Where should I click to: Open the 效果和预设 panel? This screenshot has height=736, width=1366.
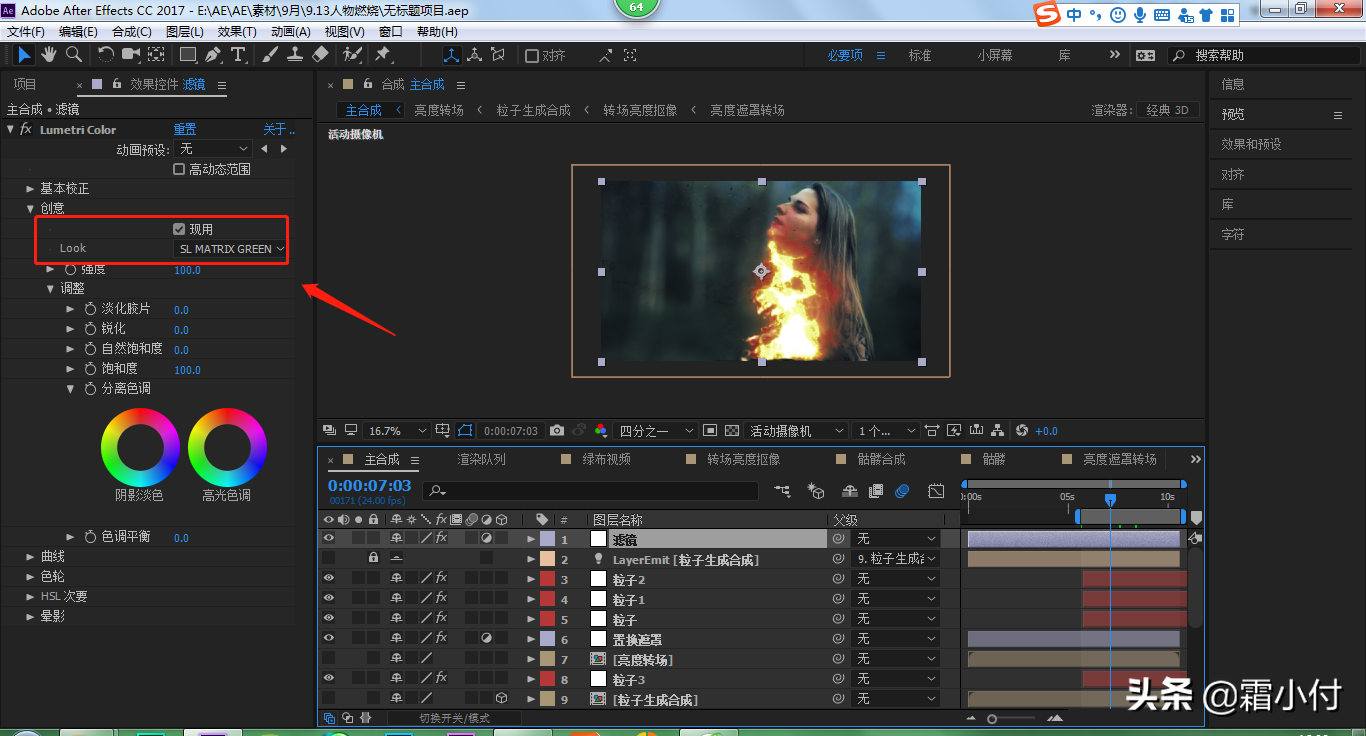pyautogui.click(x=1251, y=145)
